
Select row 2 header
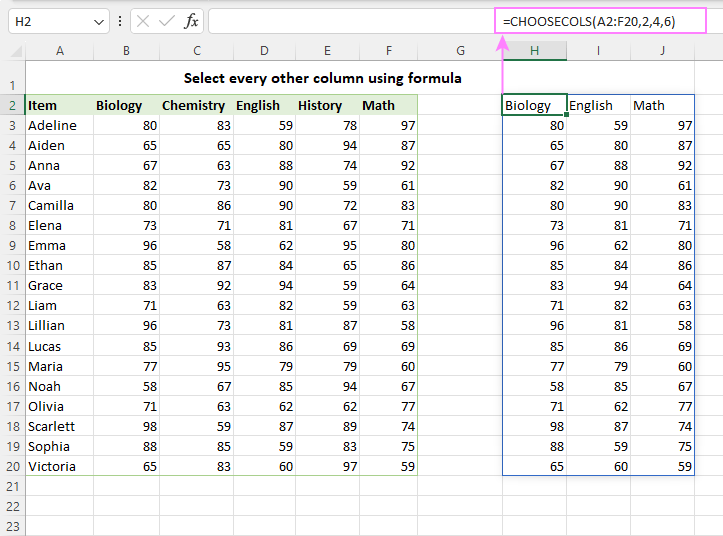coord(12,105)
